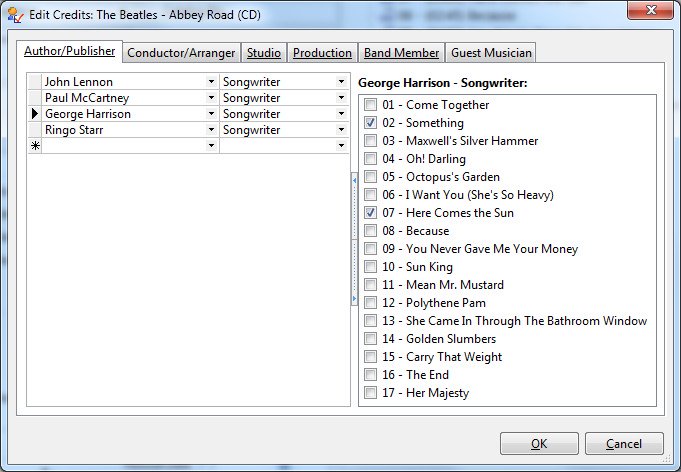Viewport: 681px width, 472px height.
Task: Open the Paul McCartney name dropdown
Action: tap(212, 98)
